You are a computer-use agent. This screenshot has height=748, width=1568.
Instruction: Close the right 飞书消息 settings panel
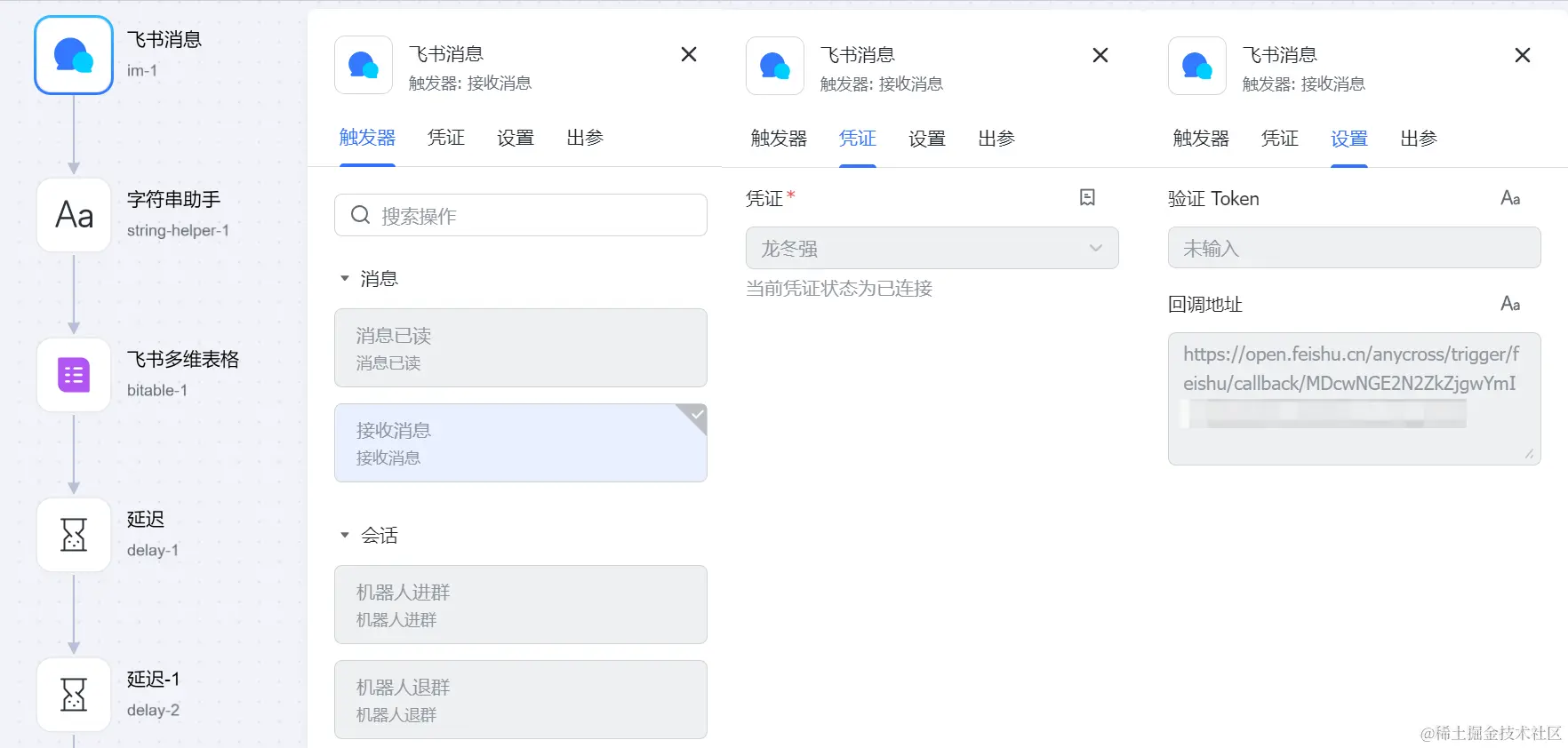coord(1523,55)
